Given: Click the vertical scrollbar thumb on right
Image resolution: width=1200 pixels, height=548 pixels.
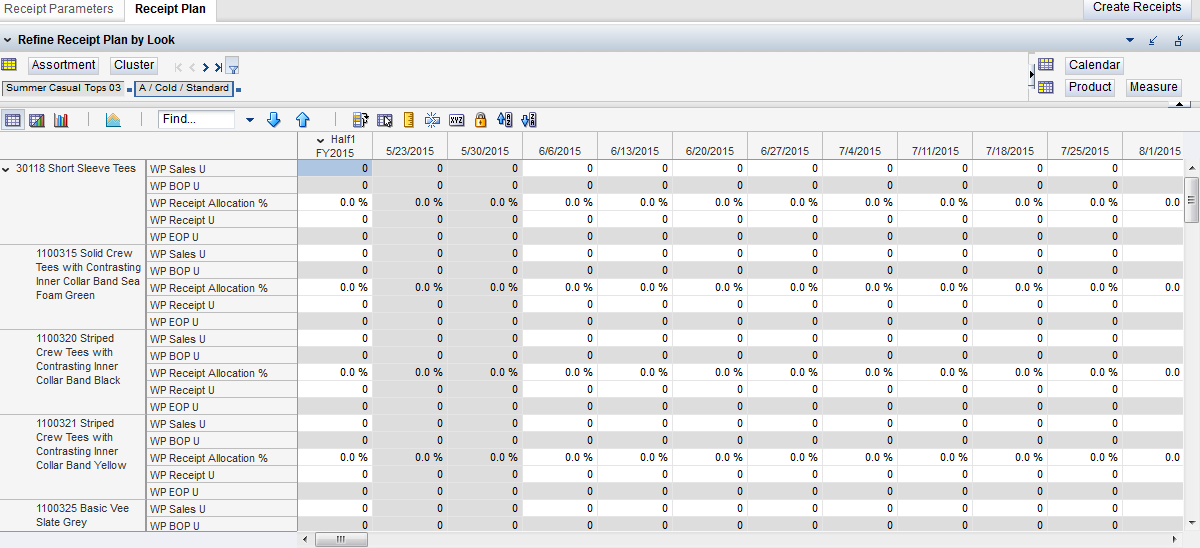Looking at the screenshot, I should 1191,200.
